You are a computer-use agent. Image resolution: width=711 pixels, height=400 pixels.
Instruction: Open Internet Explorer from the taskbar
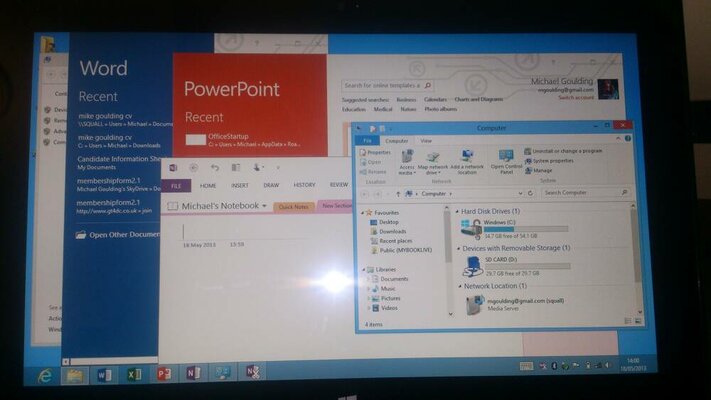tap(45, 374)
